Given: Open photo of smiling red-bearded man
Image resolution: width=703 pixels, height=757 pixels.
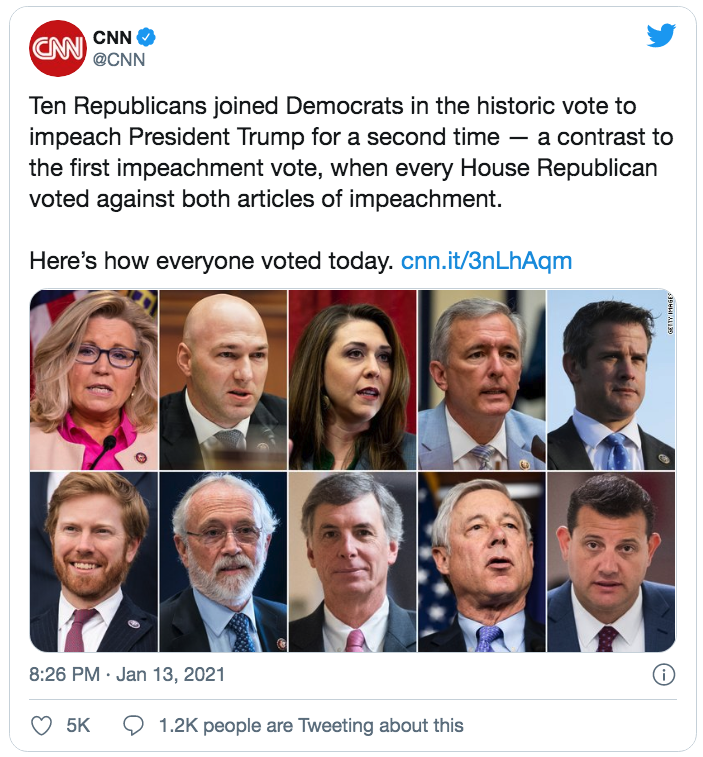Looking at the screenshot, I should coord(94,562).
